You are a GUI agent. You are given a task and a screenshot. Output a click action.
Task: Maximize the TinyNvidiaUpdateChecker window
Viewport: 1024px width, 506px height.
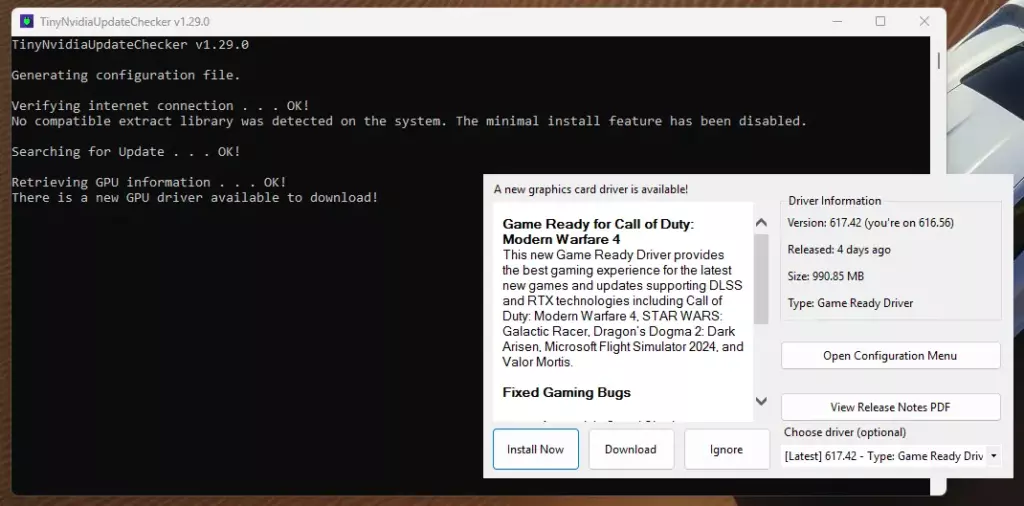[880, 22]
